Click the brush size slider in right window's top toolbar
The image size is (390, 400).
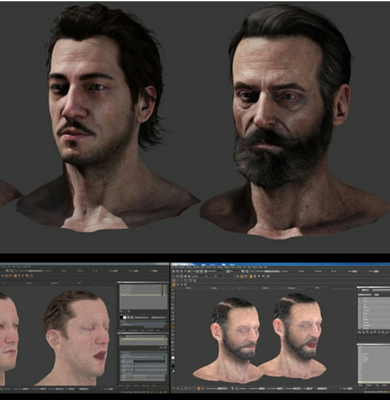tap(272, 271)
